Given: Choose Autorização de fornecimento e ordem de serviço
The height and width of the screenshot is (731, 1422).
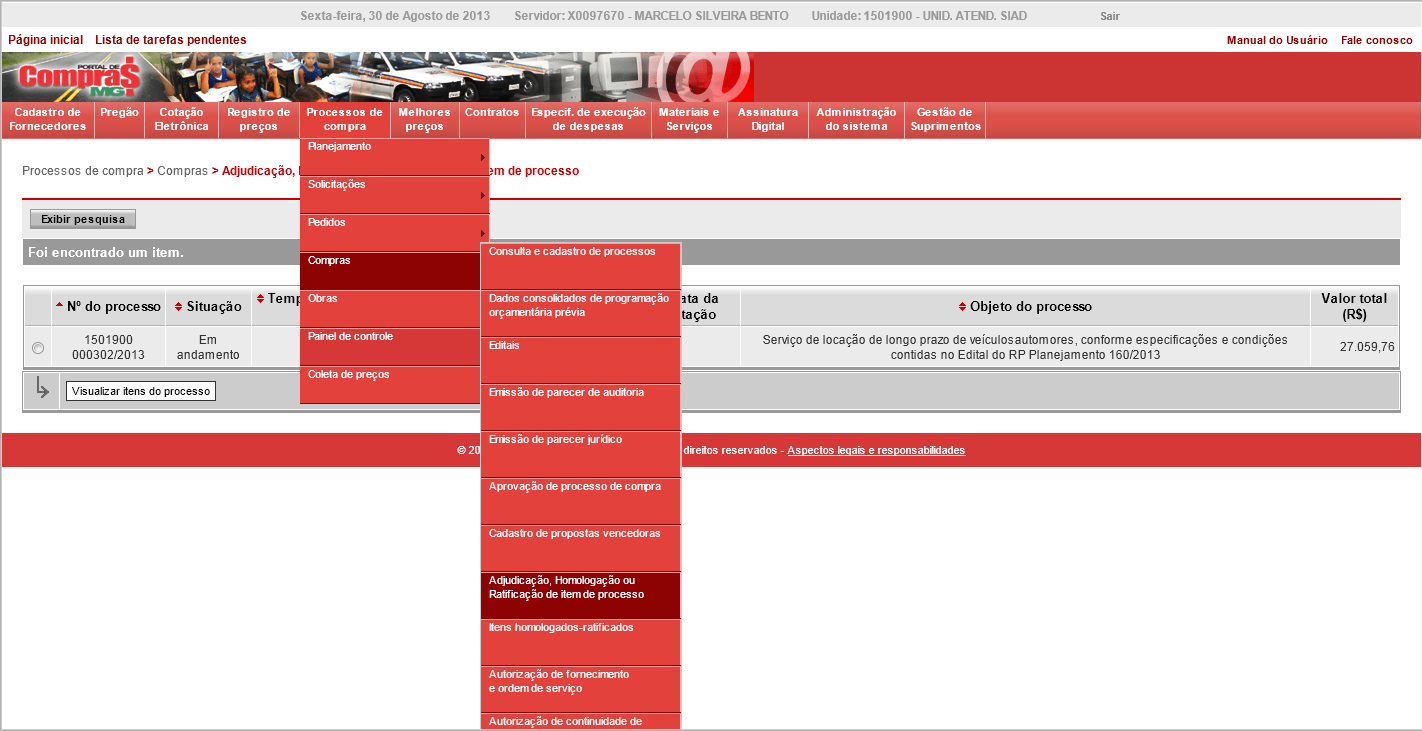Looking at the screenshot, I should [x=580, y=689].
